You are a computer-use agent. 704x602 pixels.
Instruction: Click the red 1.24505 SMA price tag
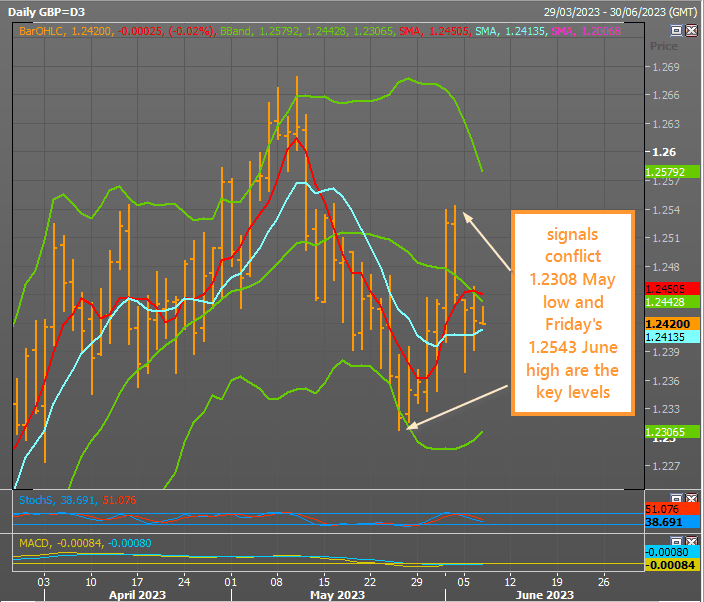pyautogui.click(x=664, y=288)
